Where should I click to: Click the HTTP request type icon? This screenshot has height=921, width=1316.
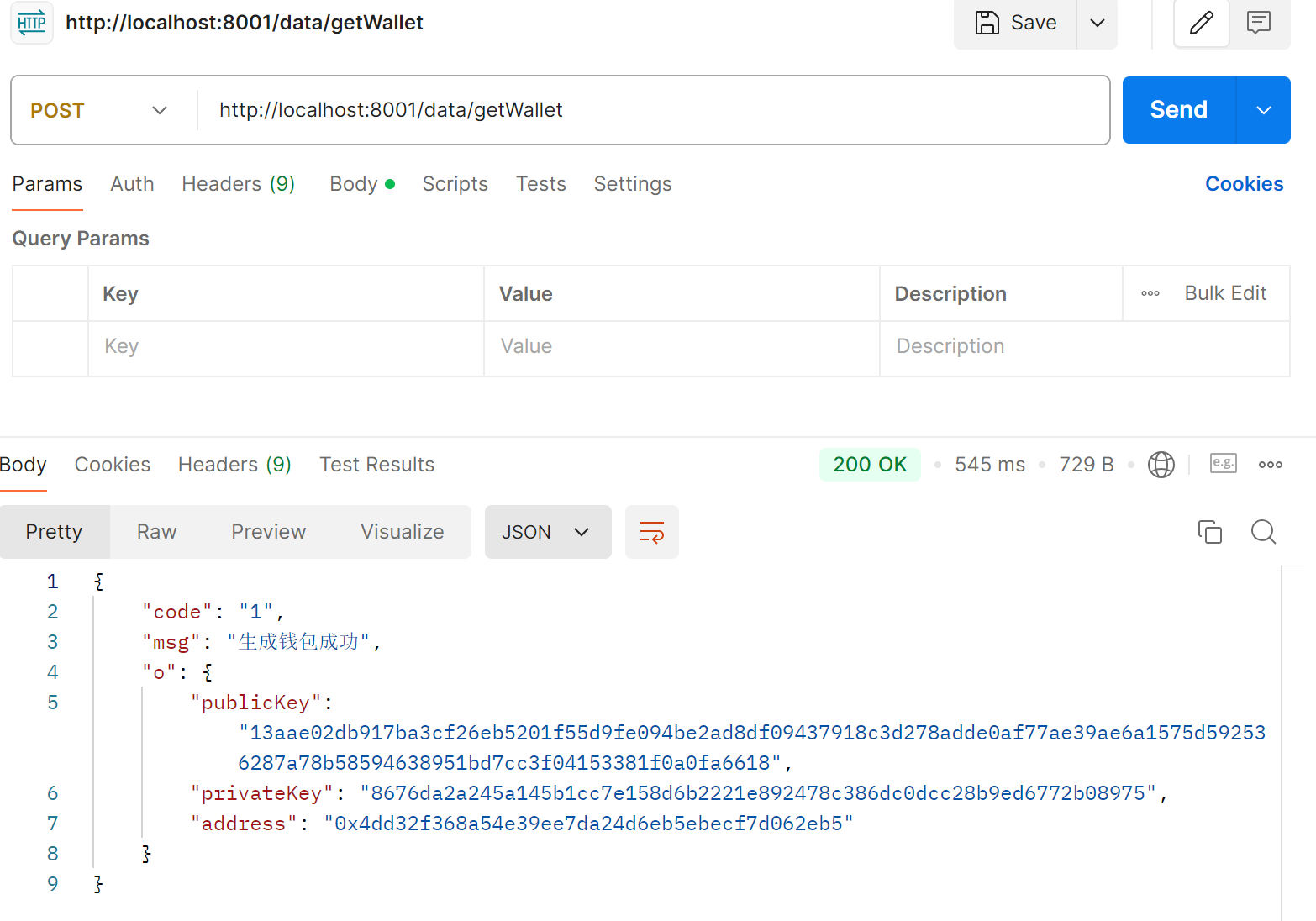pos(32,23)
